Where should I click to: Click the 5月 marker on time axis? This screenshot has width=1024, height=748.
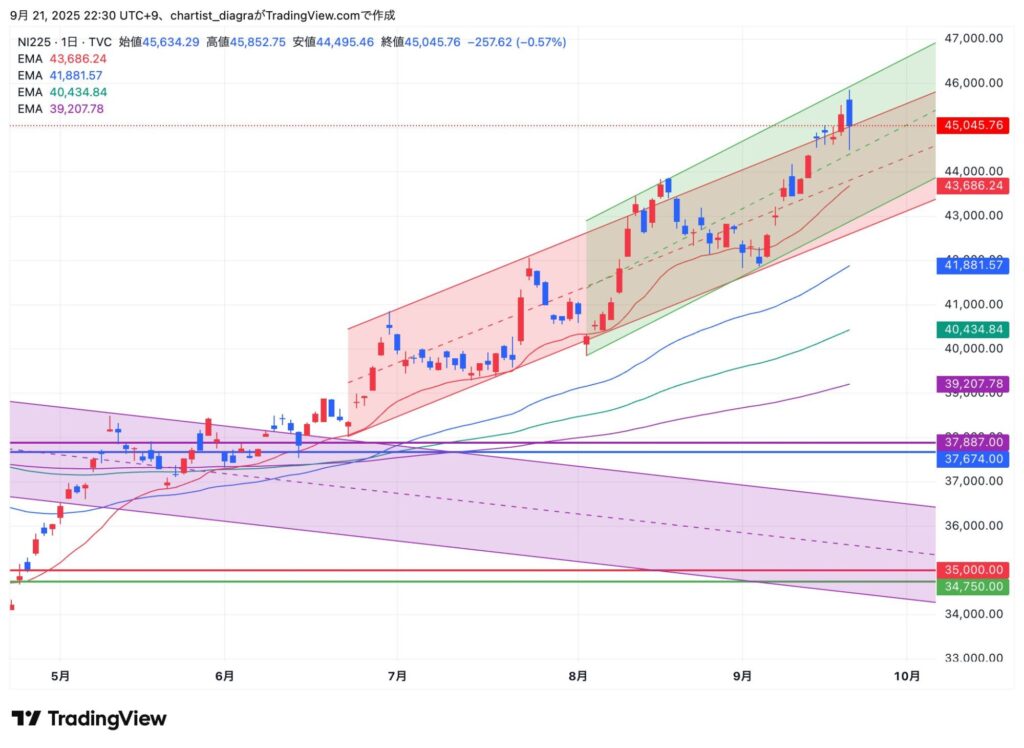point(60,677)
